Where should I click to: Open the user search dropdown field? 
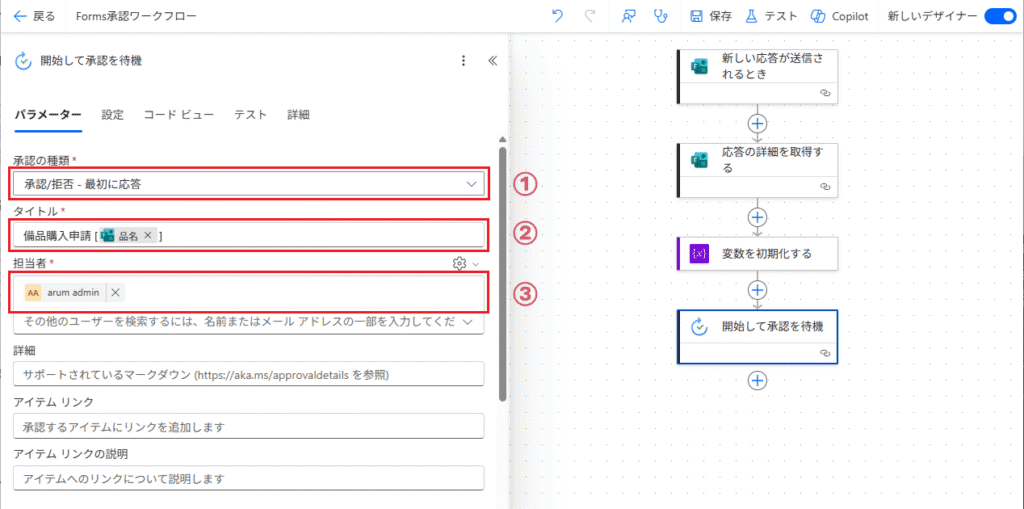pyautogui.click(x=248, y=322)
